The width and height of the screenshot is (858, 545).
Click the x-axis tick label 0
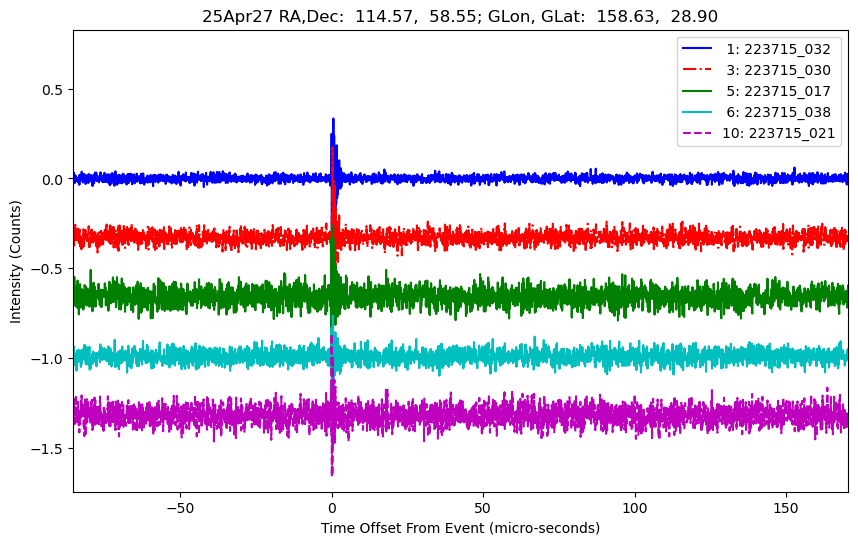pyautogui.click(x=332, y=508)
